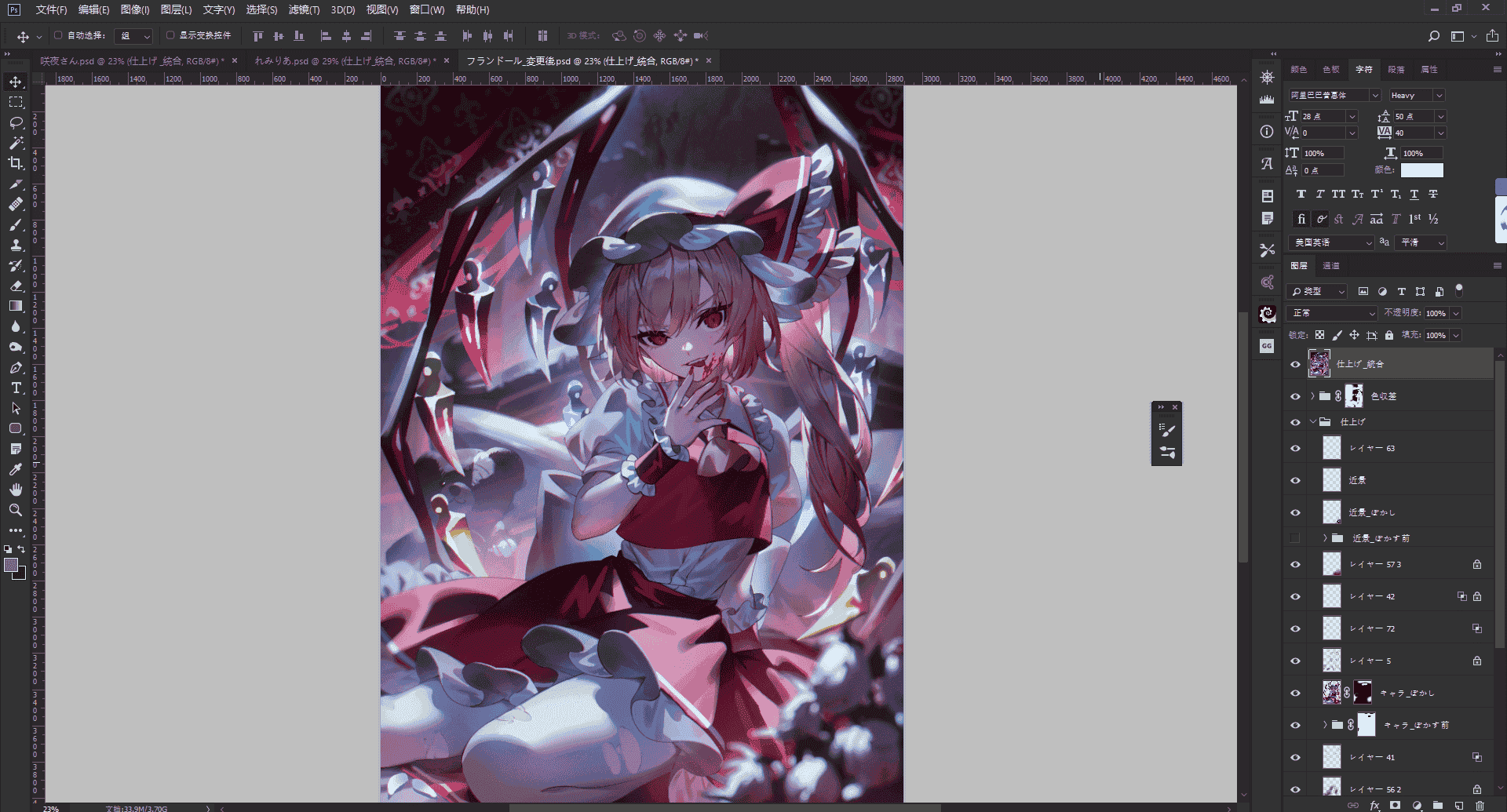Click the faux bold T button
This screenshot has width=1507, height=812.
pyautogui.click(x=1301, y=195)
